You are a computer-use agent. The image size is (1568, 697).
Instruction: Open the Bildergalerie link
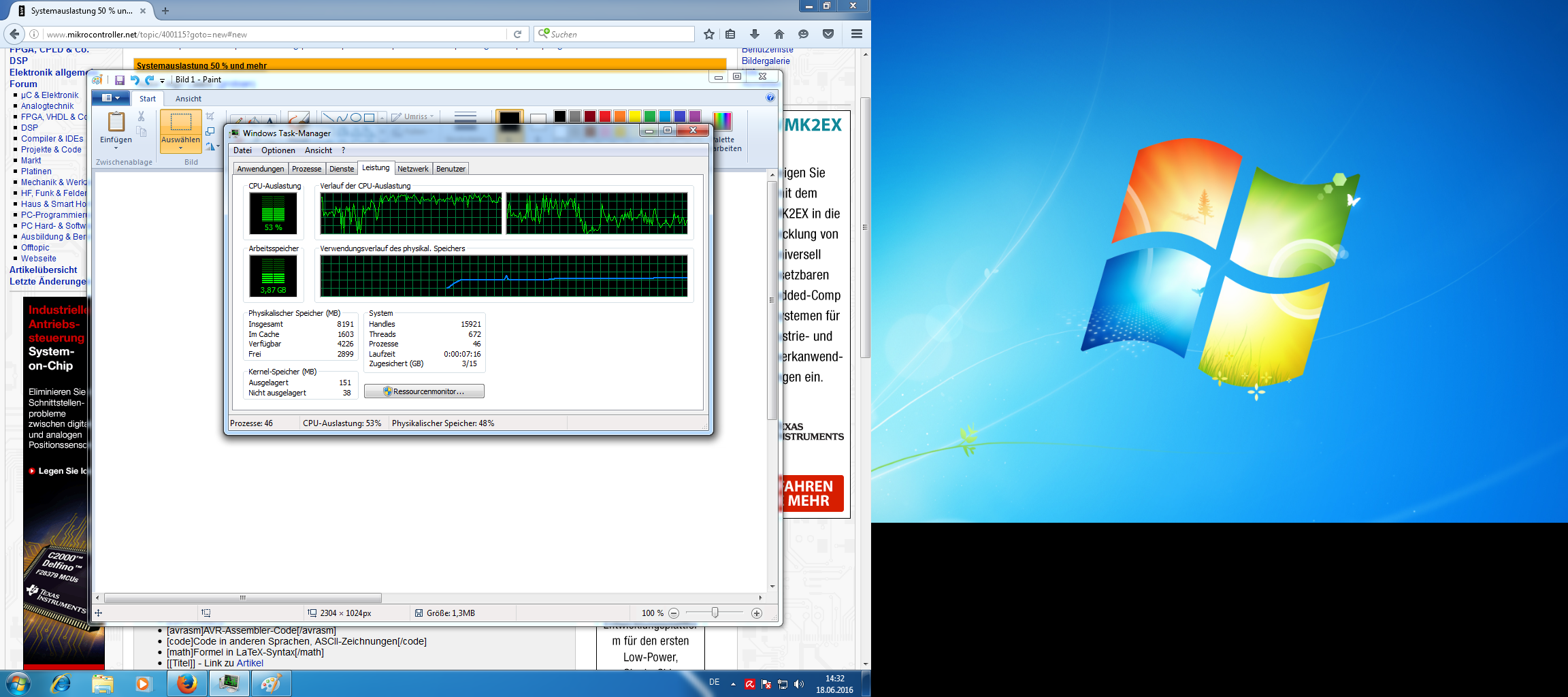click(x=766, y=61)
